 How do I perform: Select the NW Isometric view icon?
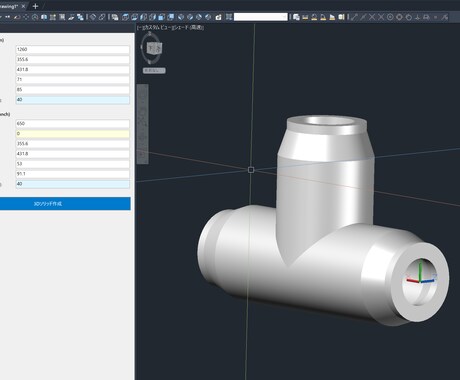[208, 17]
